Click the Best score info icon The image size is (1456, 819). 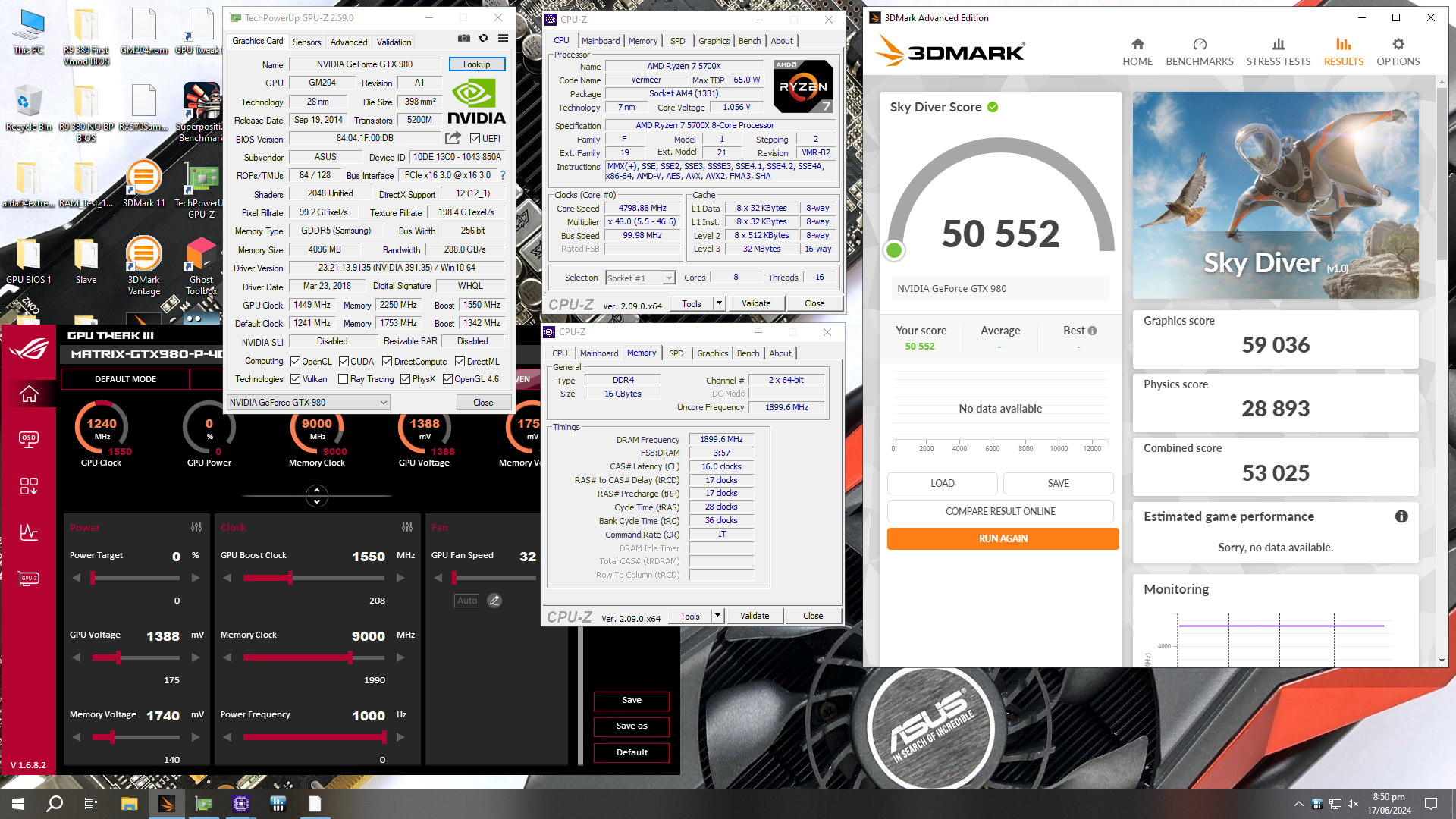coord(1092,331)
